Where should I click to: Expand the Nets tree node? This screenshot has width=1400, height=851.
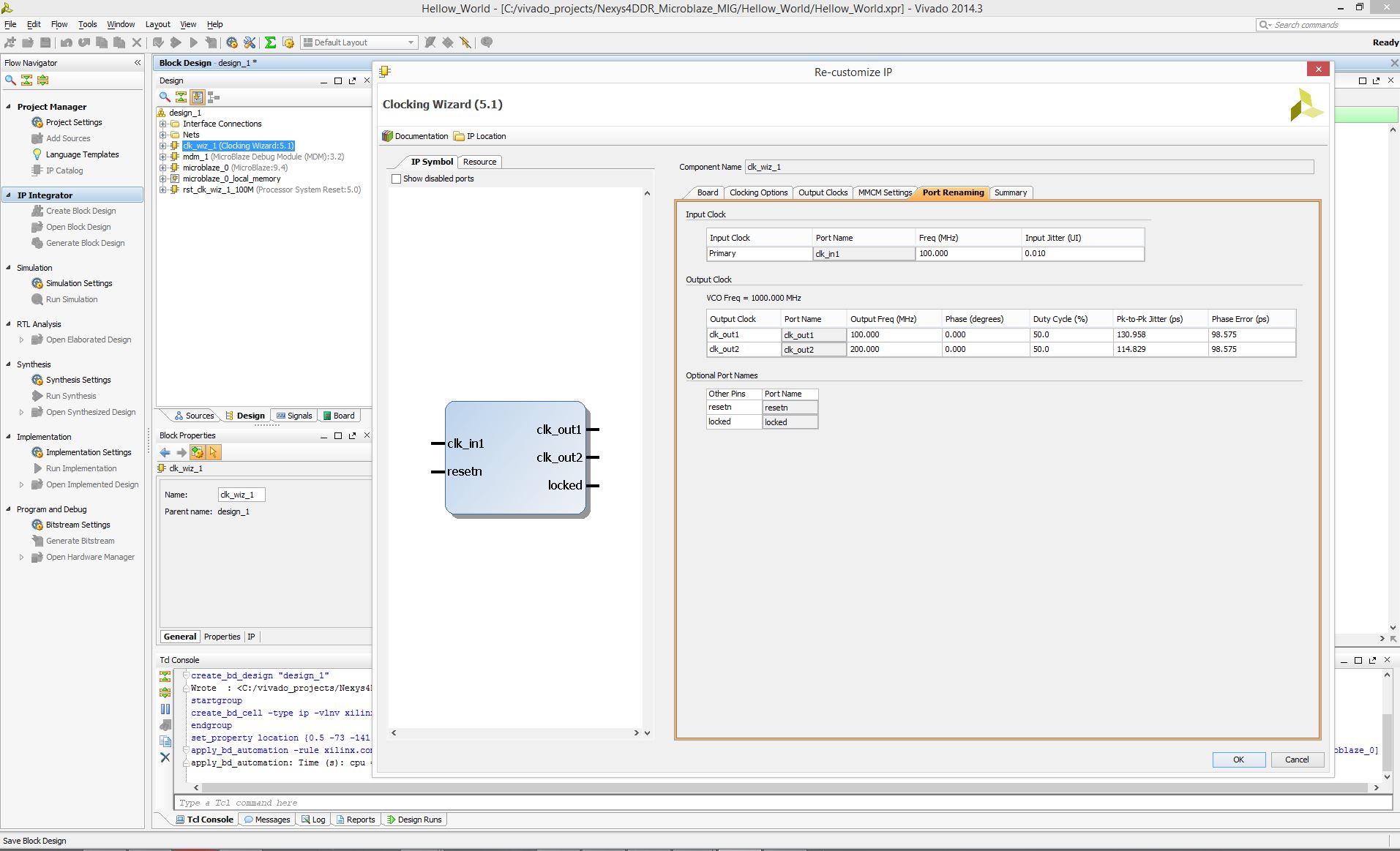point(162,135)
